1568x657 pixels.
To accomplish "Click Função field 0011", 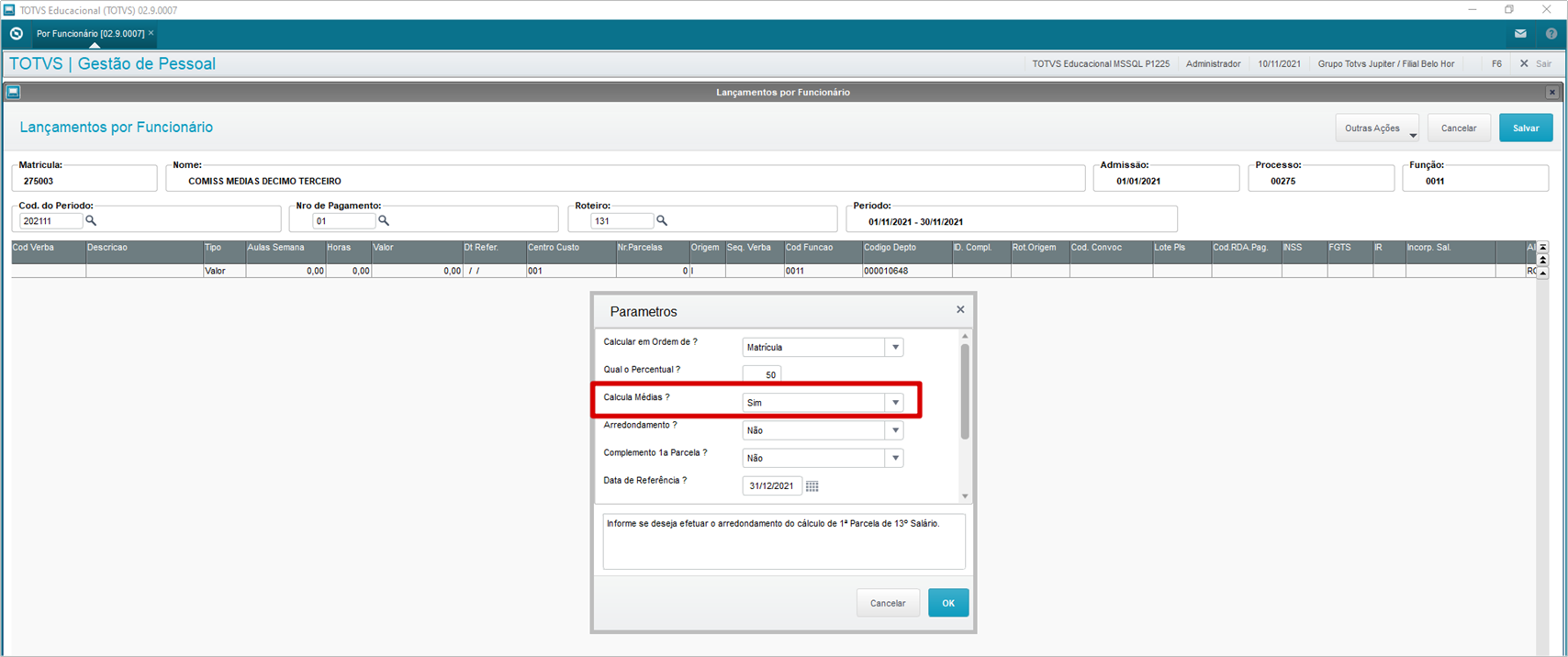I will click(x=1475, y=178).
